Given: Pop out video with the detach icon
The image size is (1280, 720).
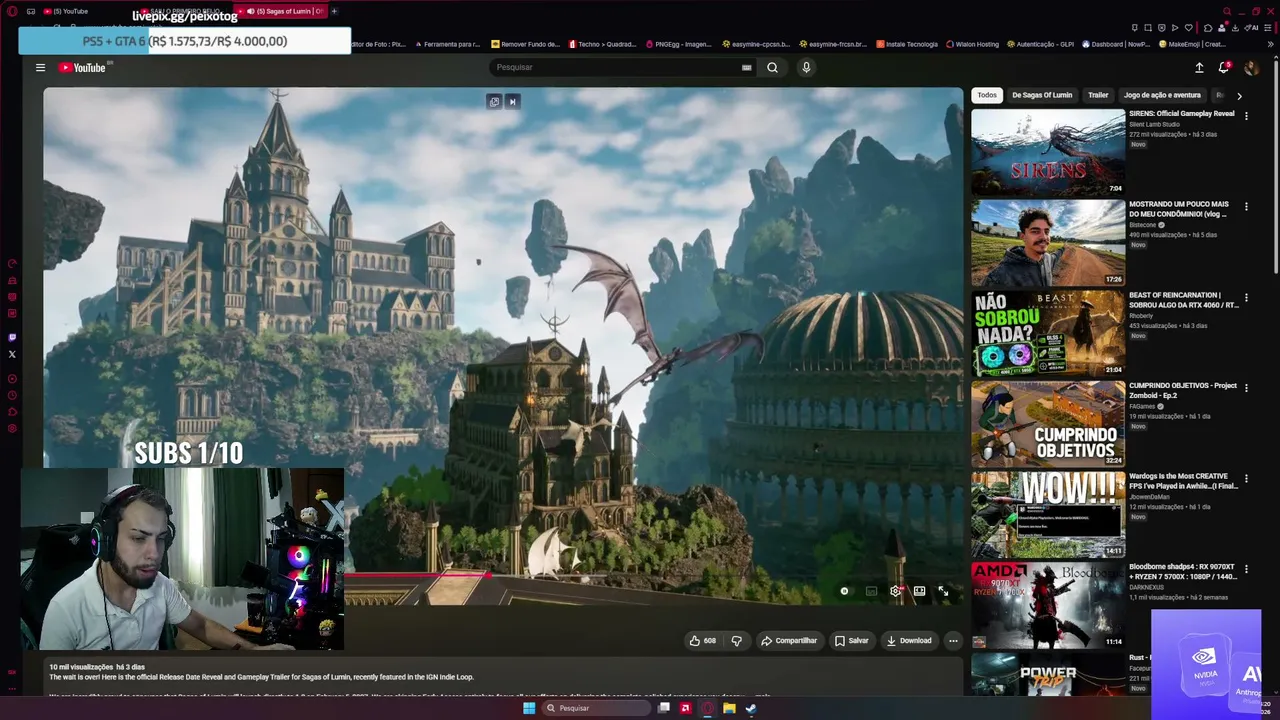Looking at the screenshot, I should (x=494, y=101).
